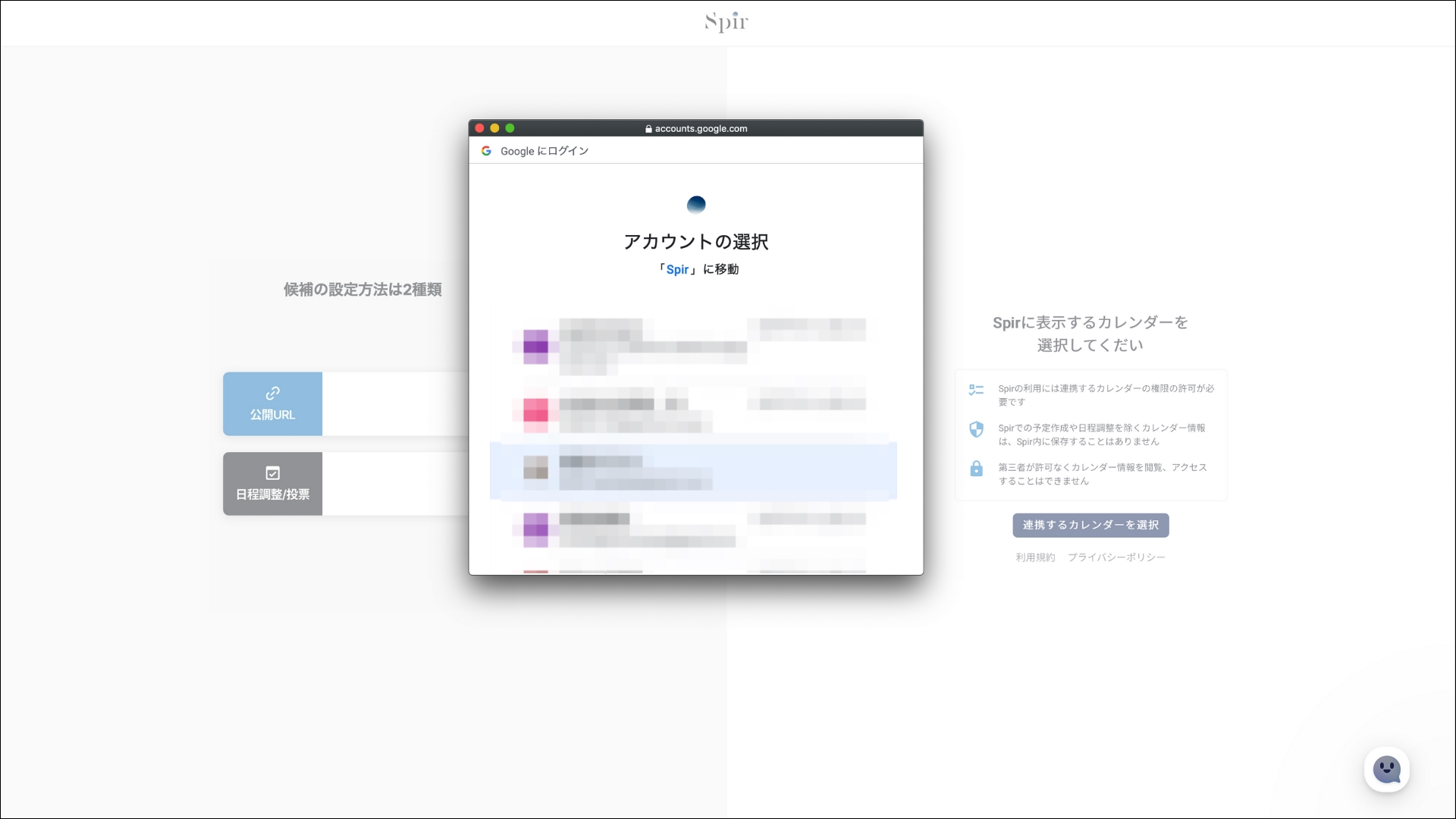Viewport: 1456px width, 819px height.
Task: Click the link icon on 公開URL button
Action: 271,394
